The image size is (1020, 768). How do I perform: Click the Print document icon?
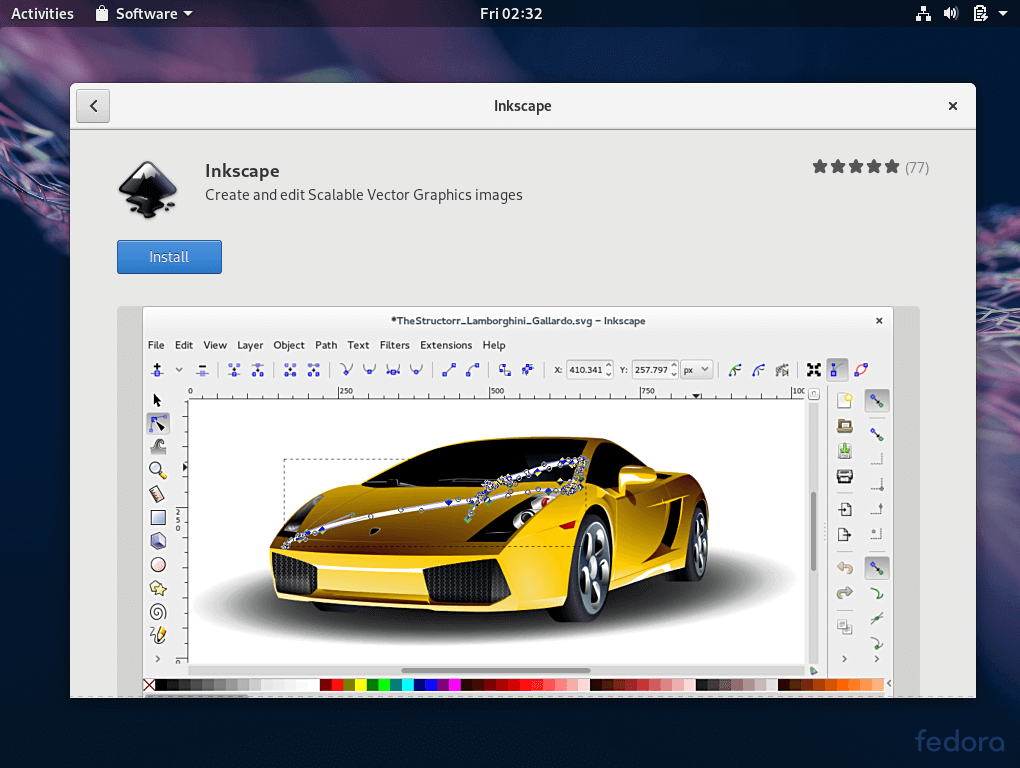(845, 476)
